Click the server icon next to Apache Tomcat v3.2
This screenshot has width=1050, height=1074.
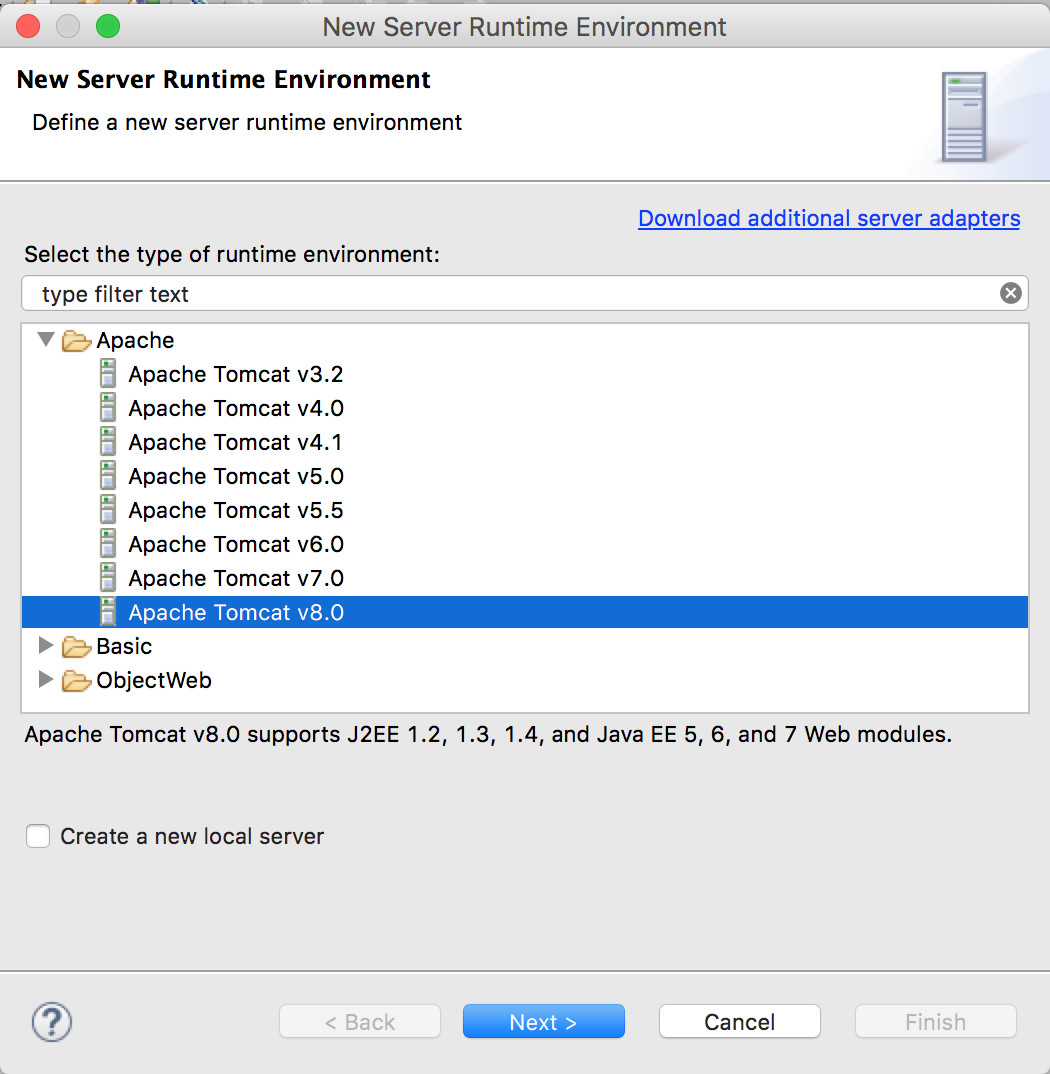[108, 374]
